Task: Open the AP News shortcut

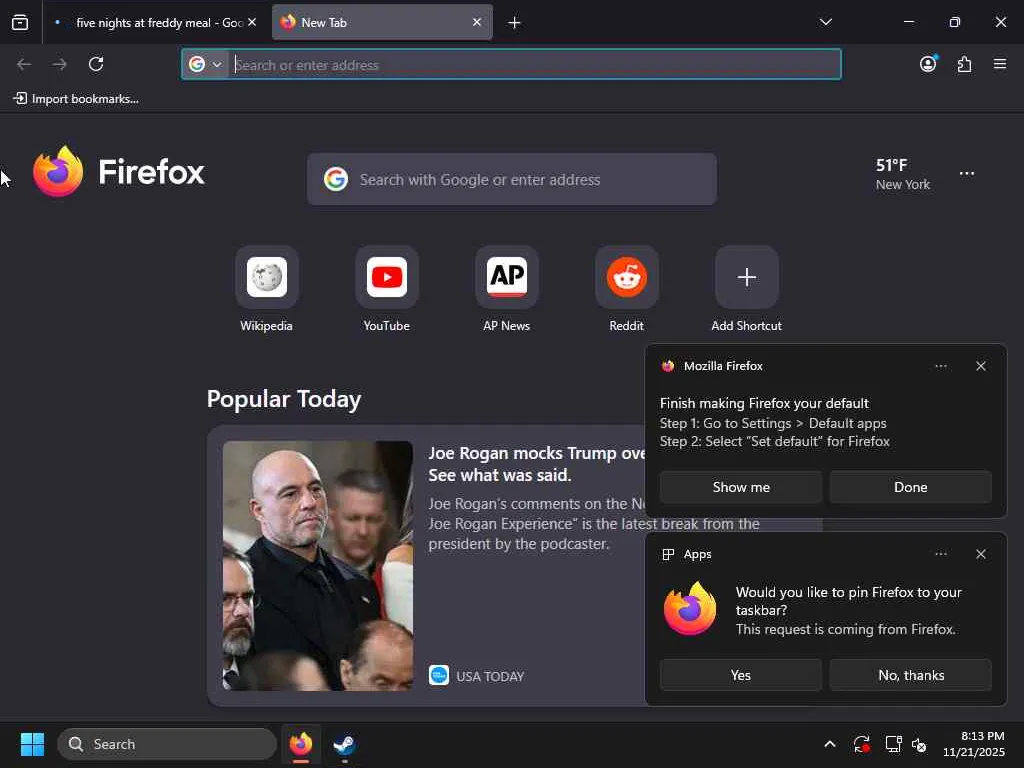Action: pos(507,289)
